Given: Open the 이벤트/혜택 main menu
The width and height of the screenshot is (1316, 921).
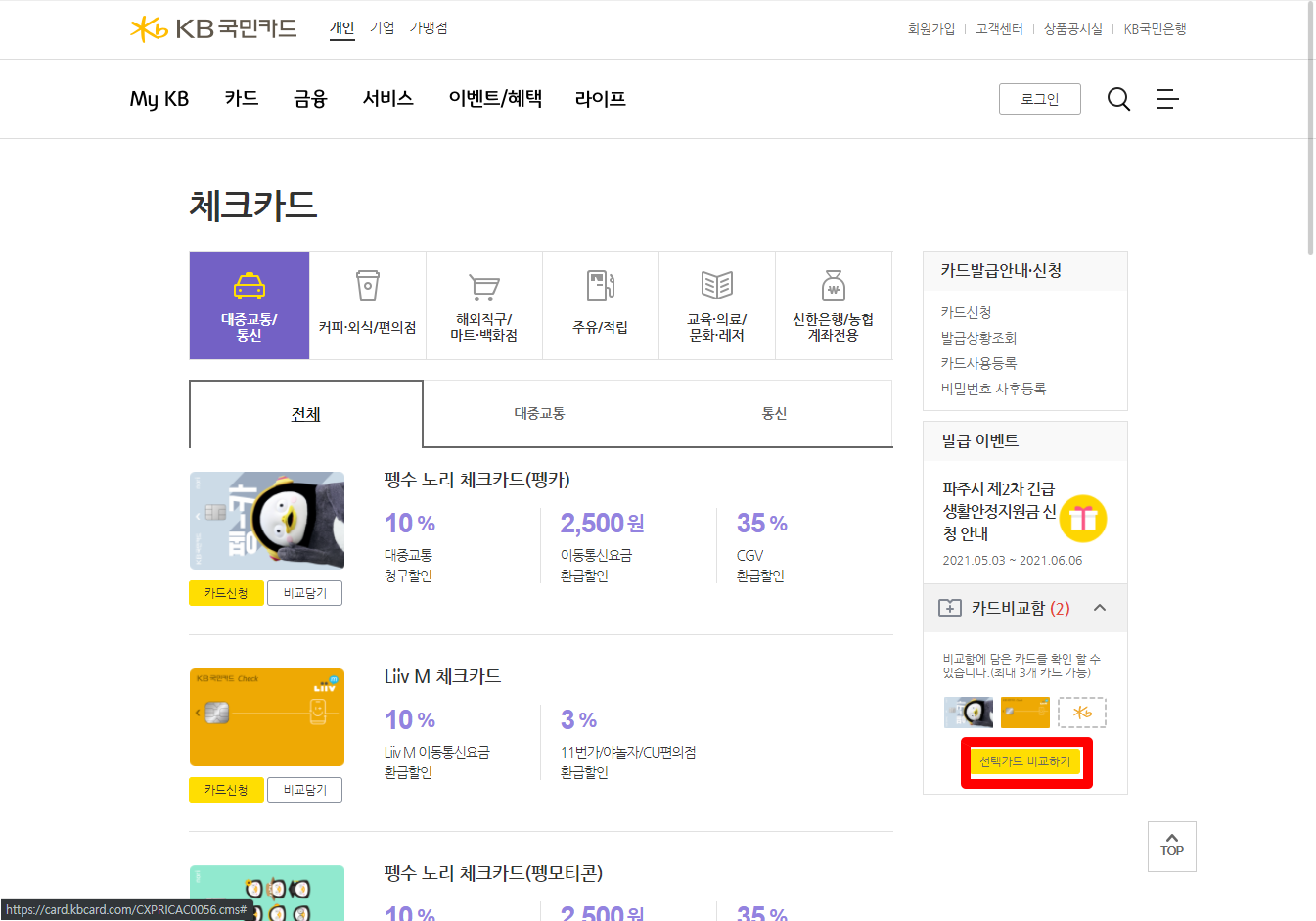Looking at the screenshot, I should [495, 99].
